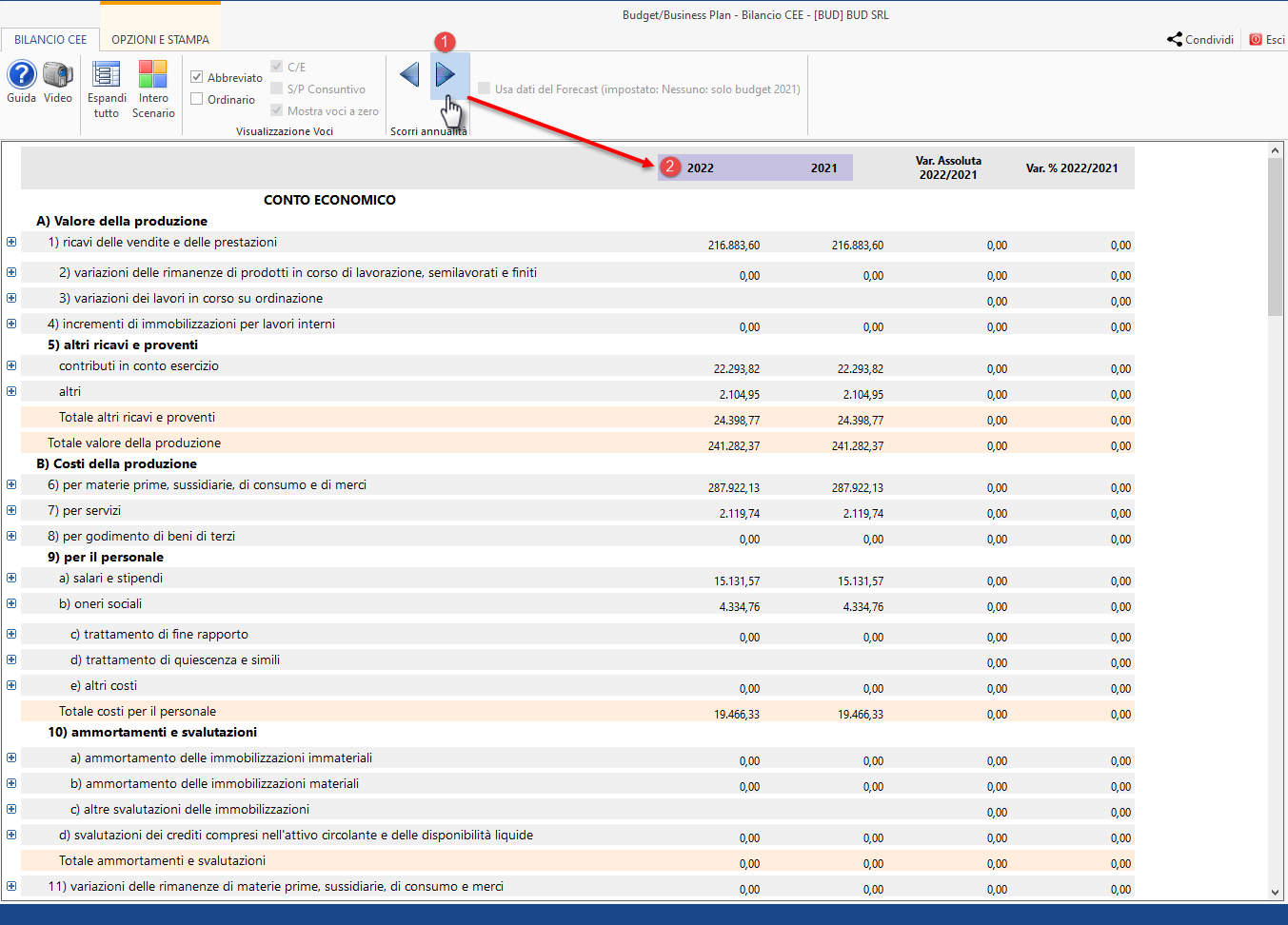Screen dimensions: 1288x925
Task: Select the 2022 column header
Action: pyautogui.click(x=701, y=167)
